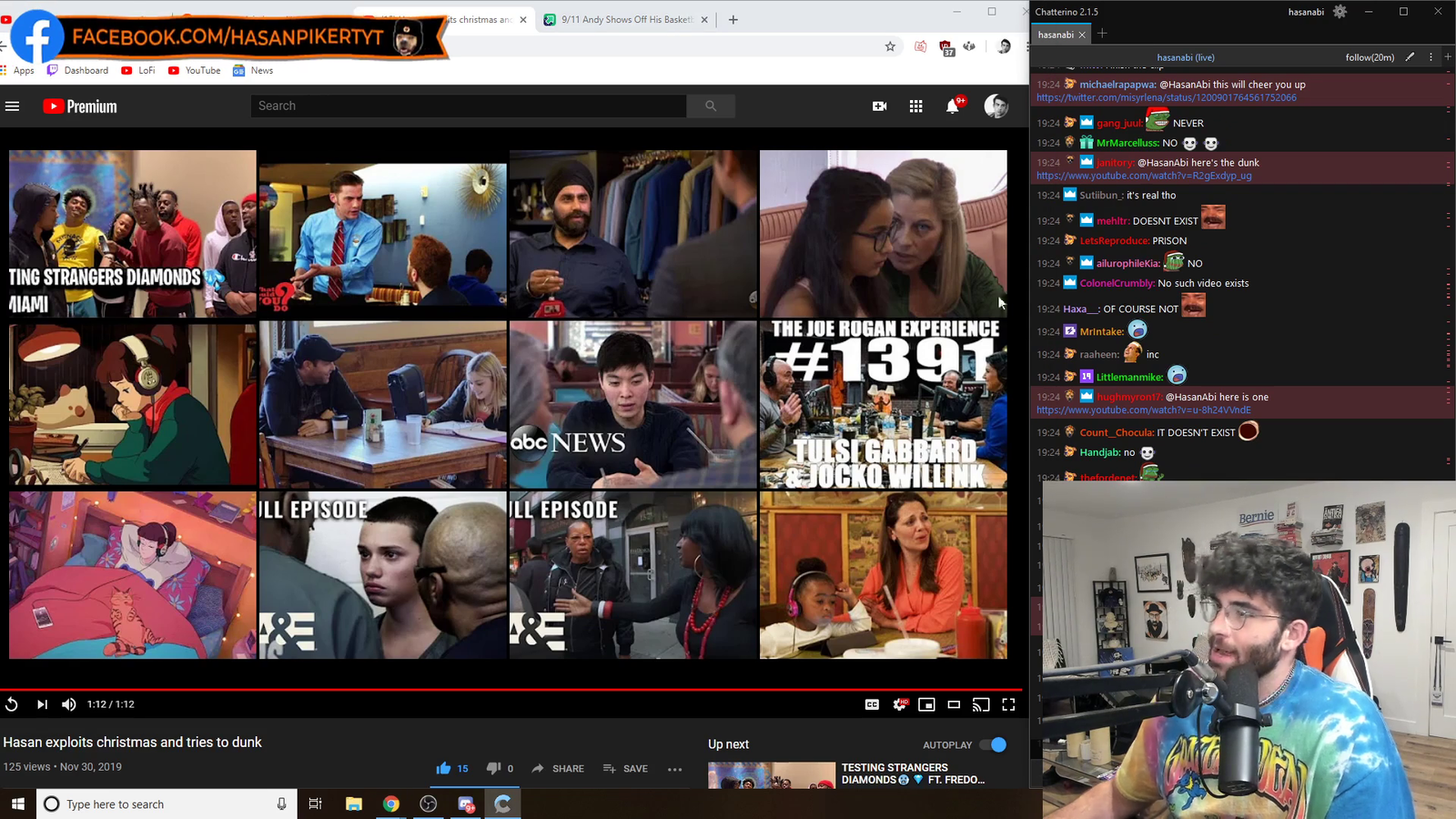Open File Explorer from the taskbar

click(x=354, y=804)
